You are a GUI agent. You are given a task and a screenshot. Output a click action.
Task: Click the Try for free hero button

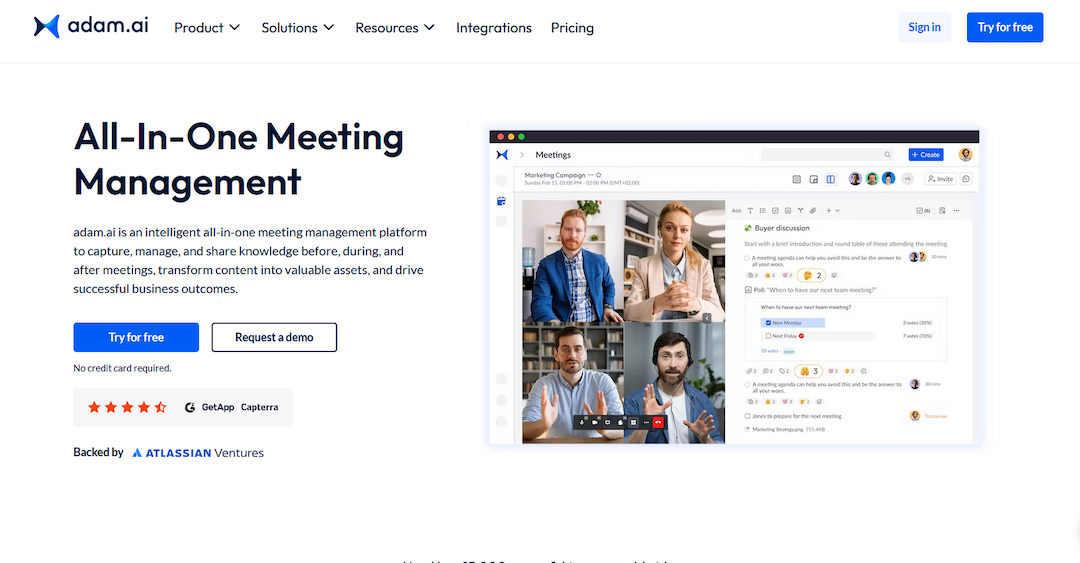136,338
